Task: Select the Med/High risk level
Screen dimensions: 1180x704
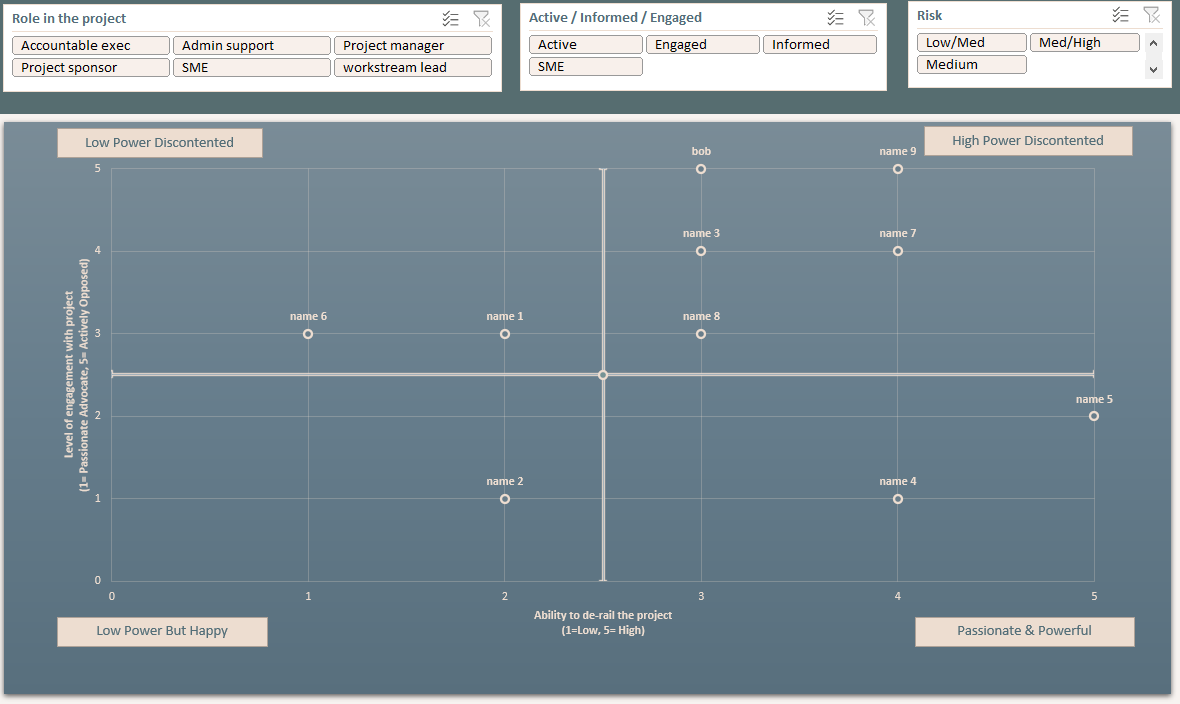Action: pos(1084,41)
